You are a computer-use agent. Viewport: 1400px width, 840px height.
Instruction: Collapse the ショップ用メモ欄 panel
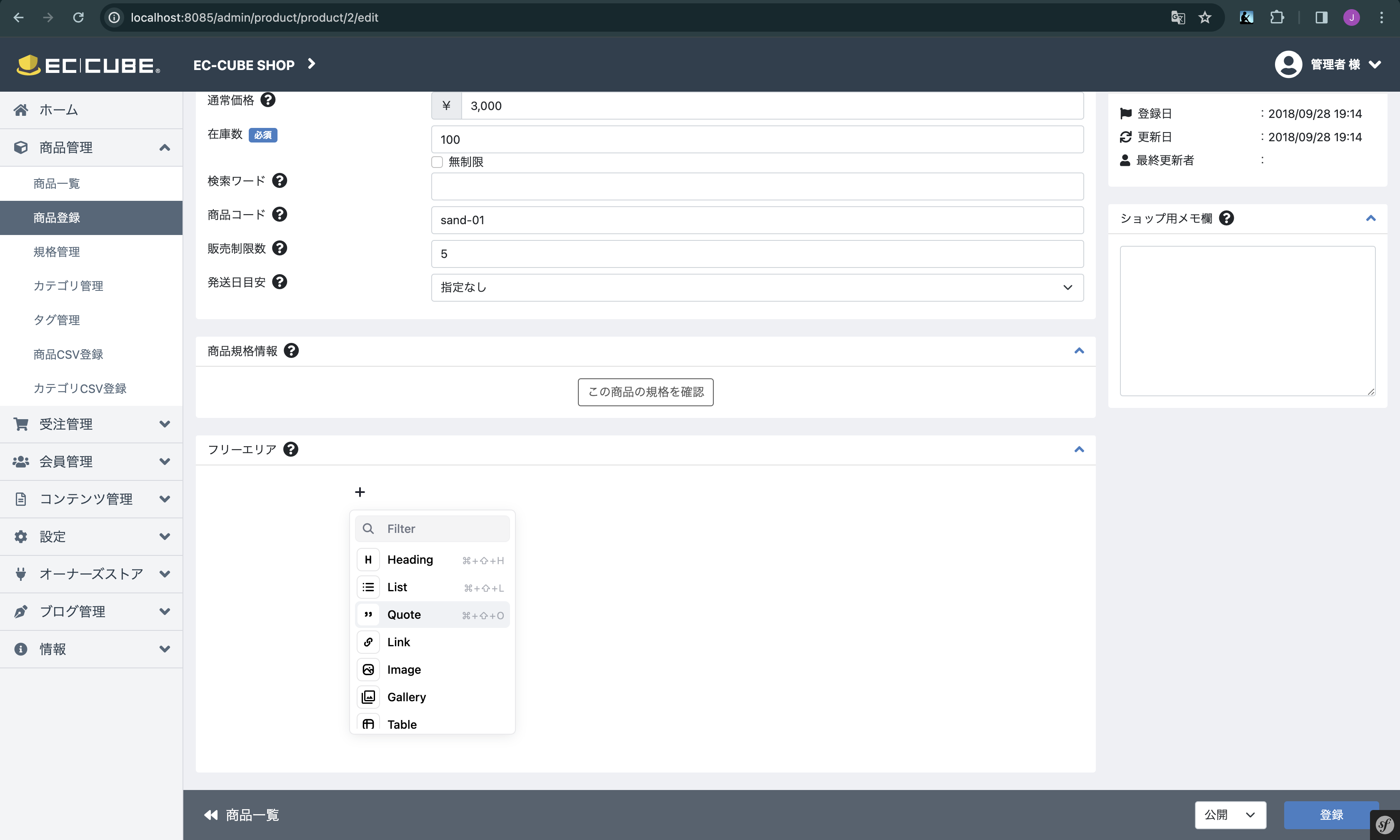(x=1370, y=218)
